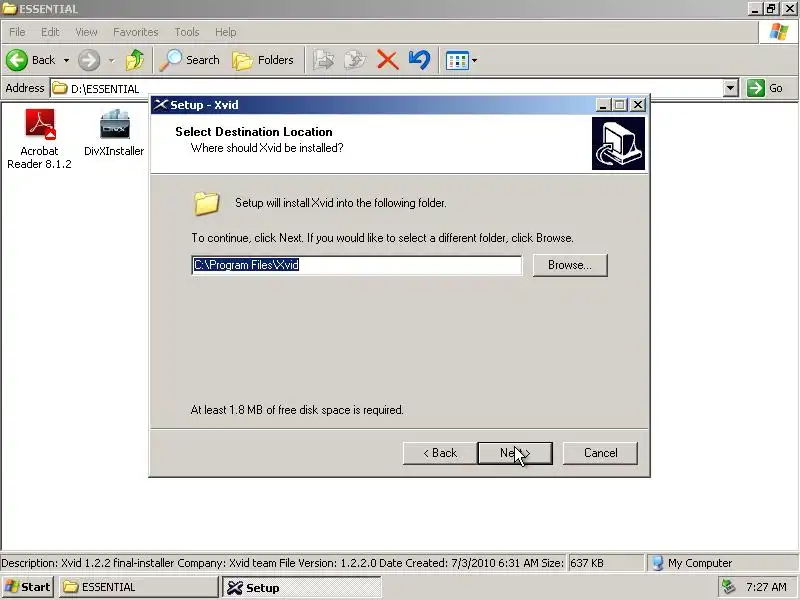
Task: Minimize the Setup - Xvid dialog
Action: point(603,105)
